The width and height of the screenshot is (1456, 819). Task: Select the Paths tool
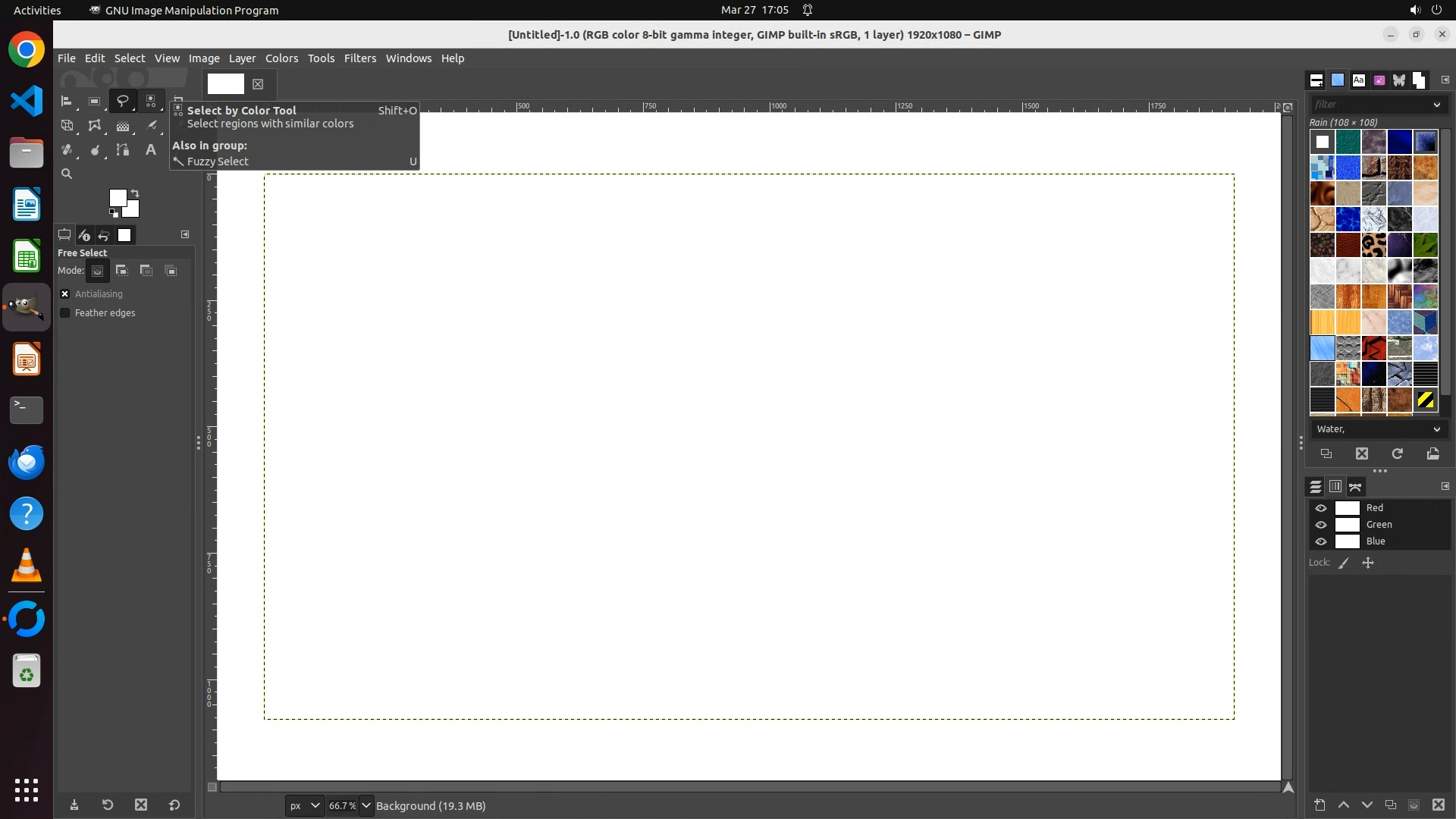(x=122, y=150)
